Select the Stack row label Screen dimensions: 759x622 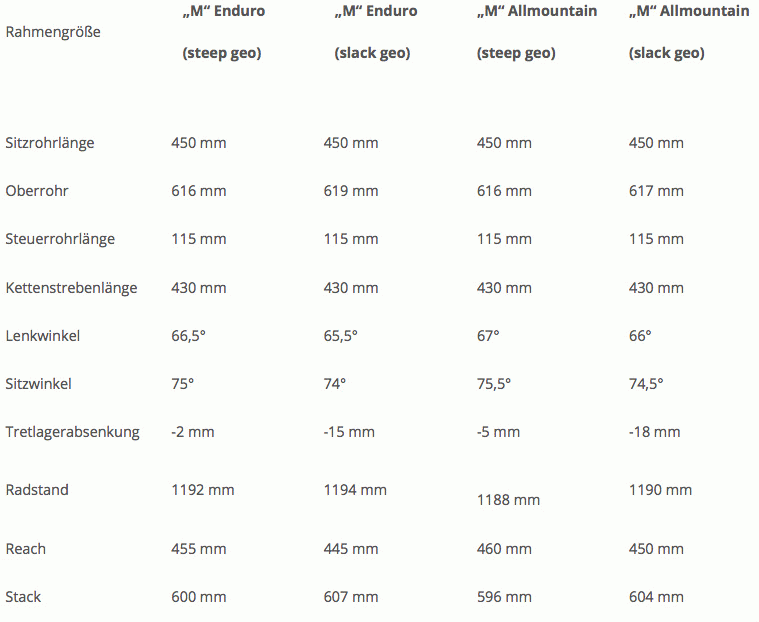click(23, 597)
